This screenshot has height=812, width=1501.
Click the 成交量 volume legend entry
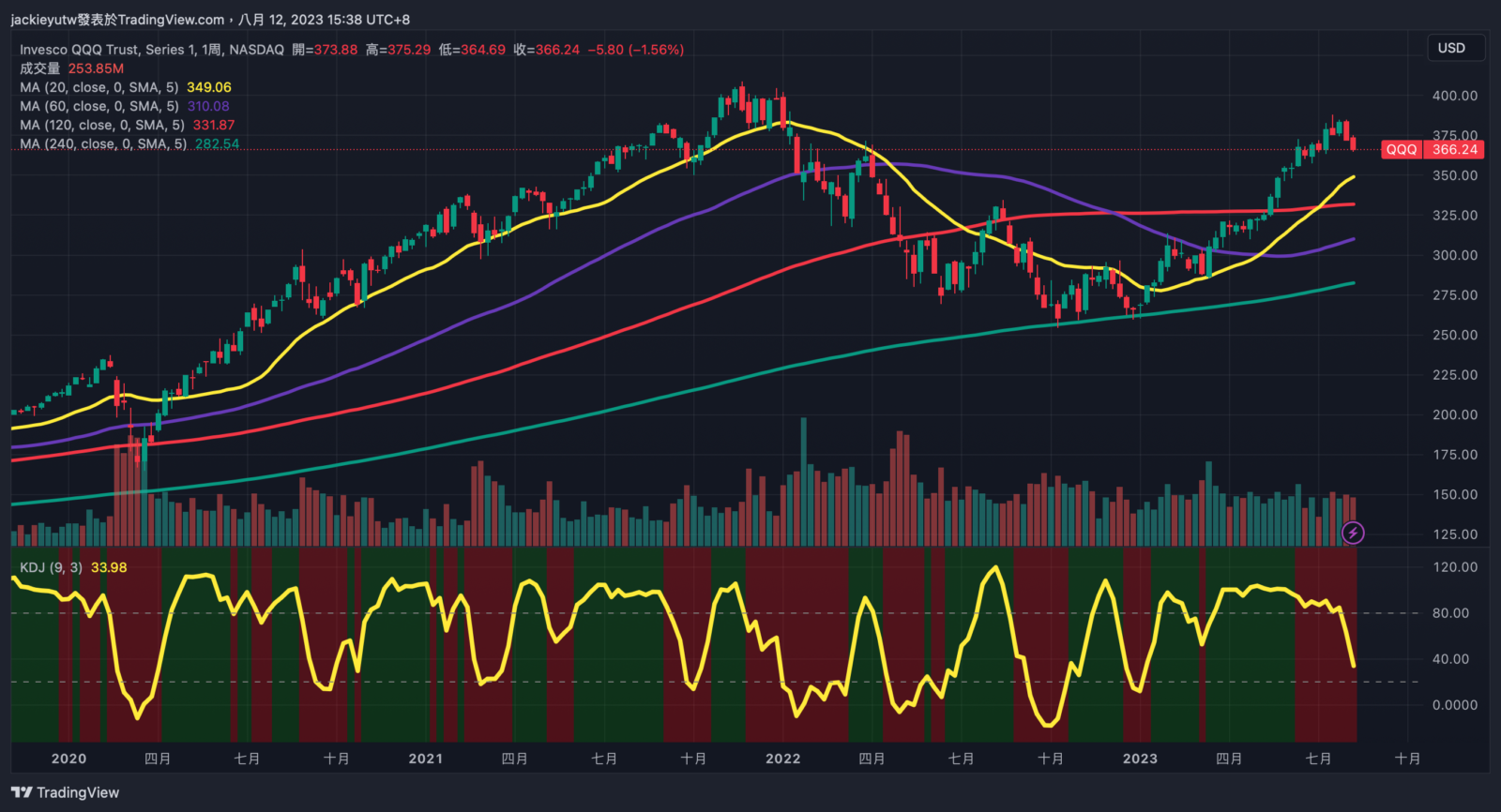(x=39, y=68)
